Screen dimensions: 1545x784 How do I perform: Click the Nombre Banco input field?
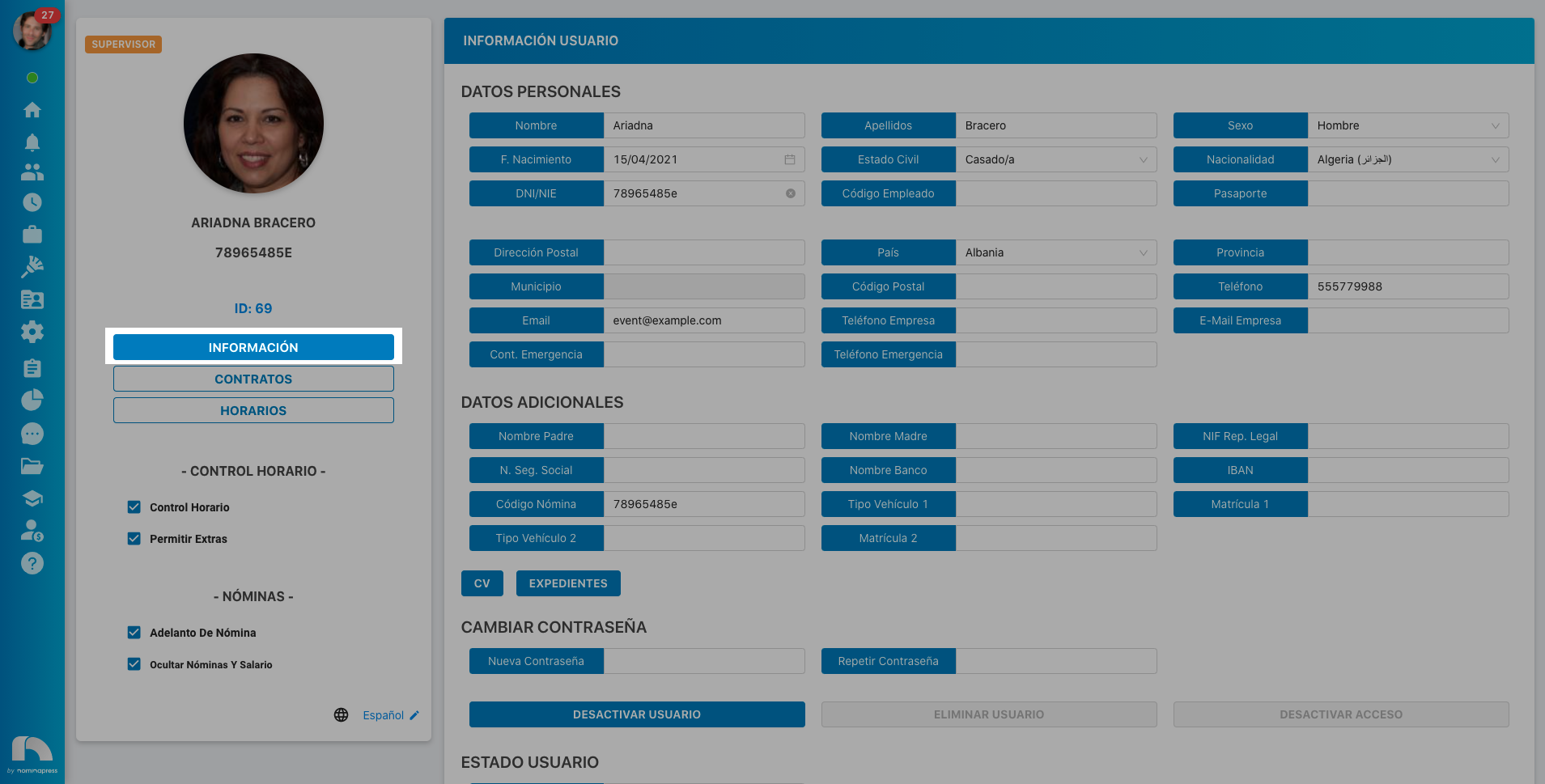pyautogui.click(x=1056, y=470)
